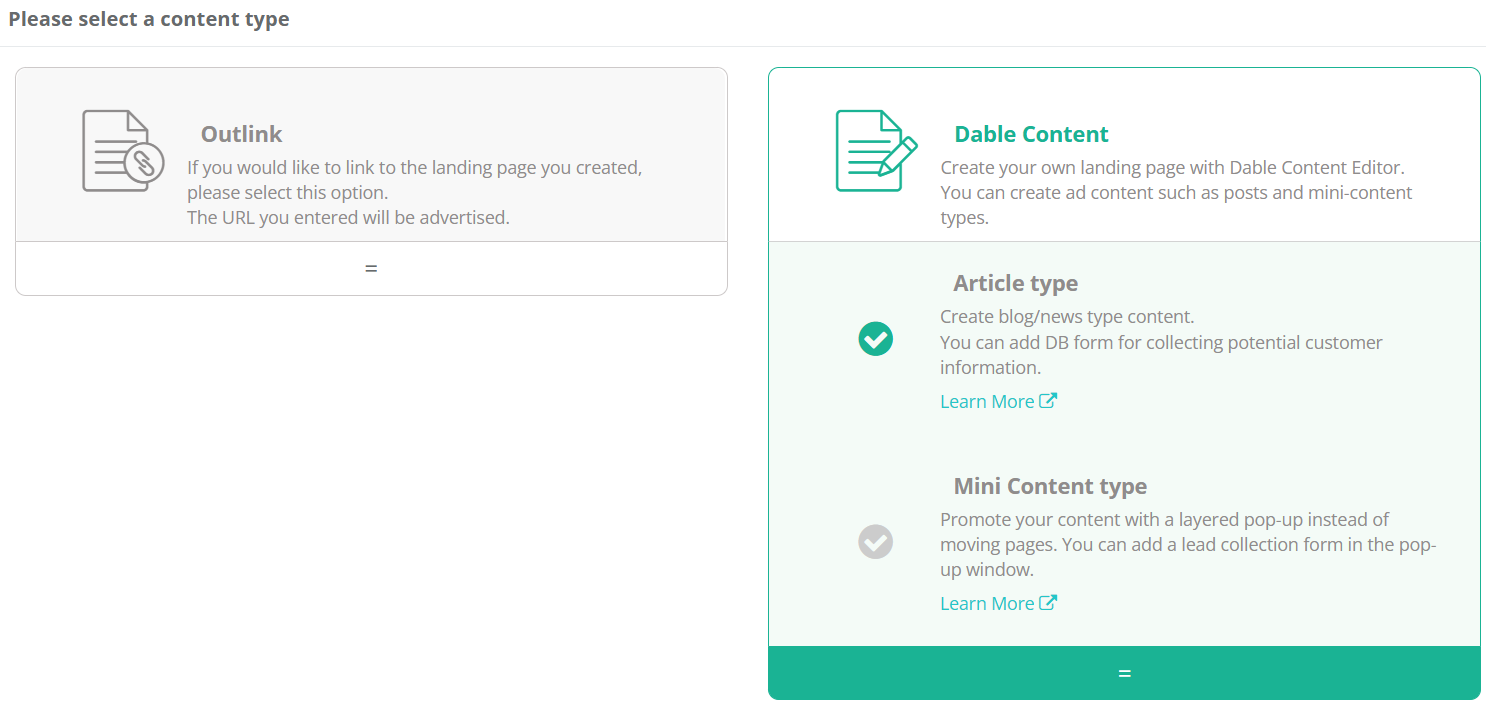
Task: Click 'The URL you entered will be advertised' line
Action: point(348,217)
